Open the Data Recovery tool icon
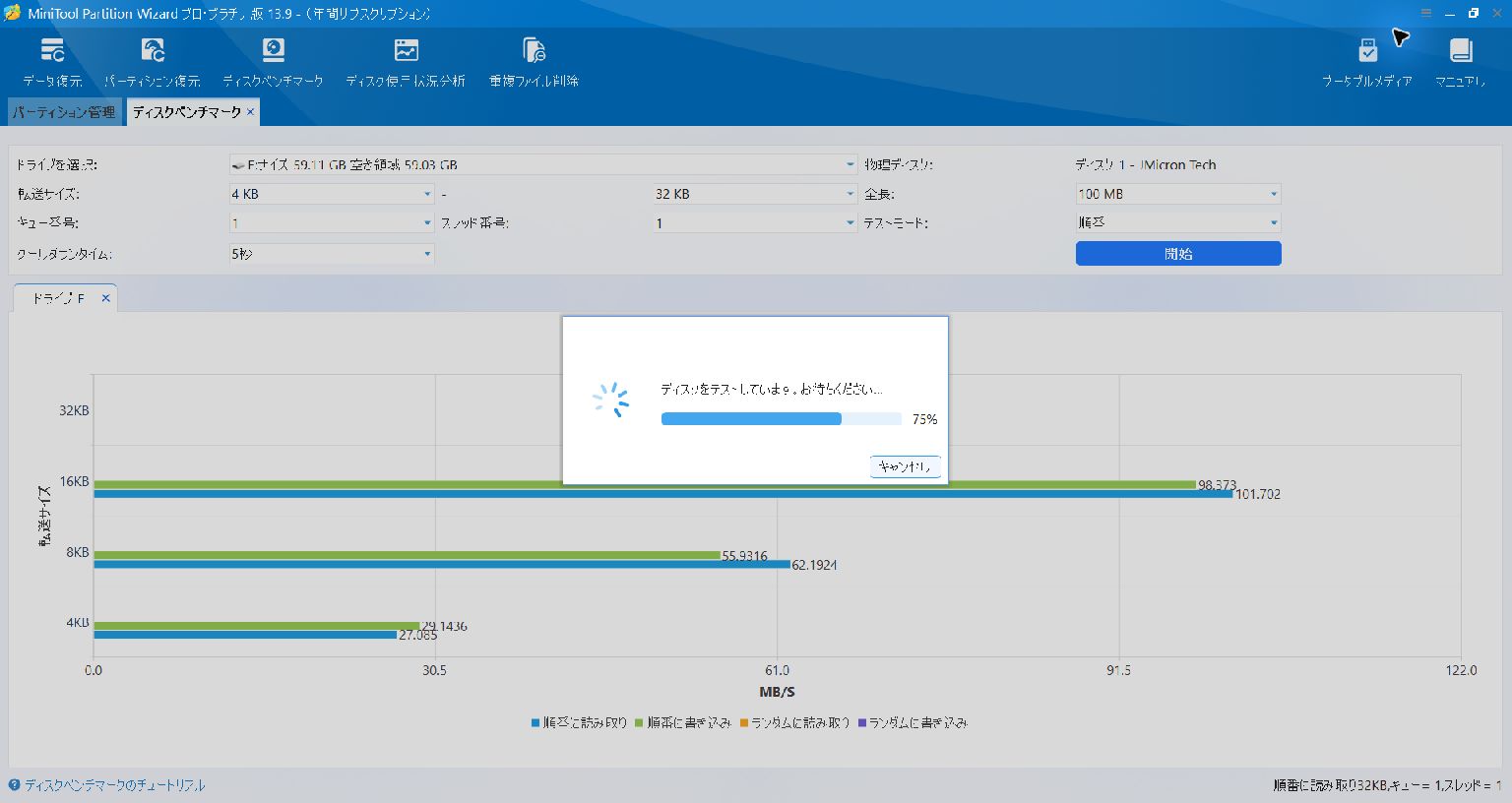Screen dimensions: 1512x803 [x=52, y=50]
